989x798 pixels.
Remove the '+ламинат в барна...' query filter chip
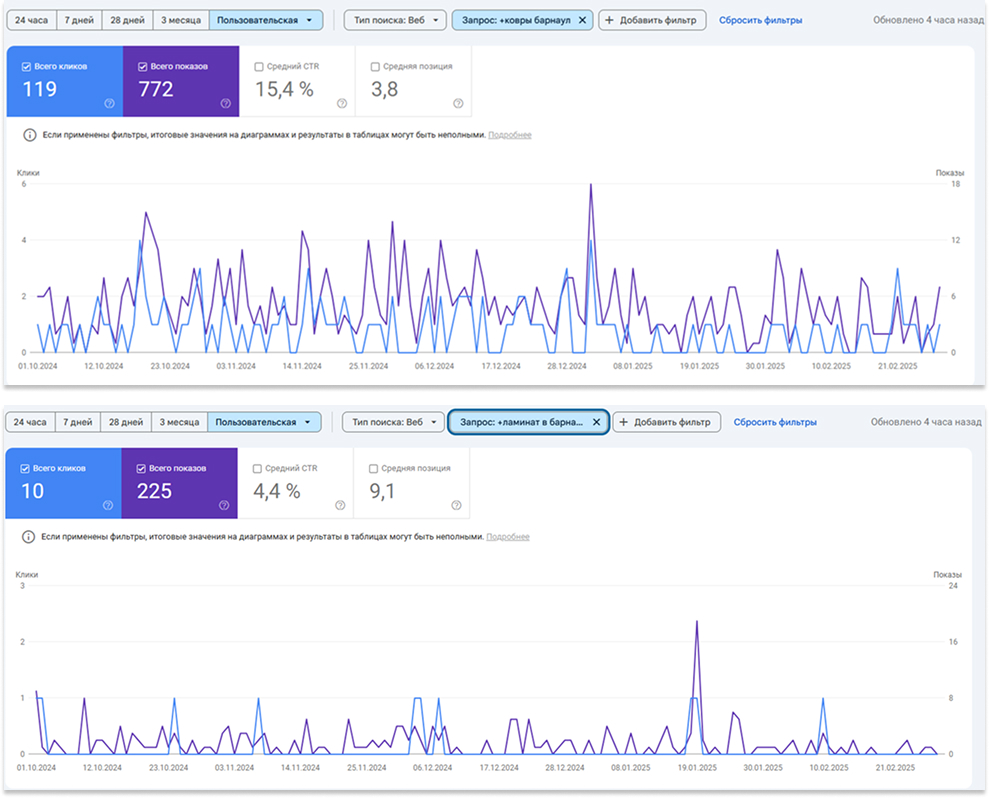(x=596, y=422)
